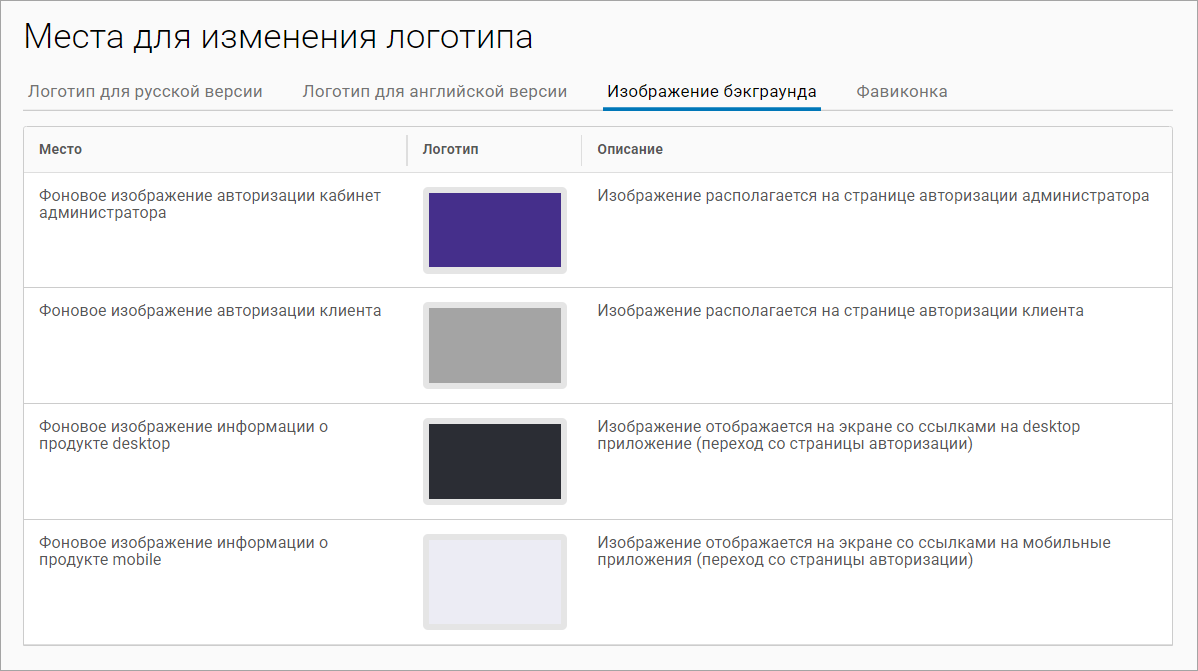The height and width of the screenshot is (671, 1198).
Task: Open the gray client authorization background thumbnail
Action: pyautogui.click(x=494, y=345)
